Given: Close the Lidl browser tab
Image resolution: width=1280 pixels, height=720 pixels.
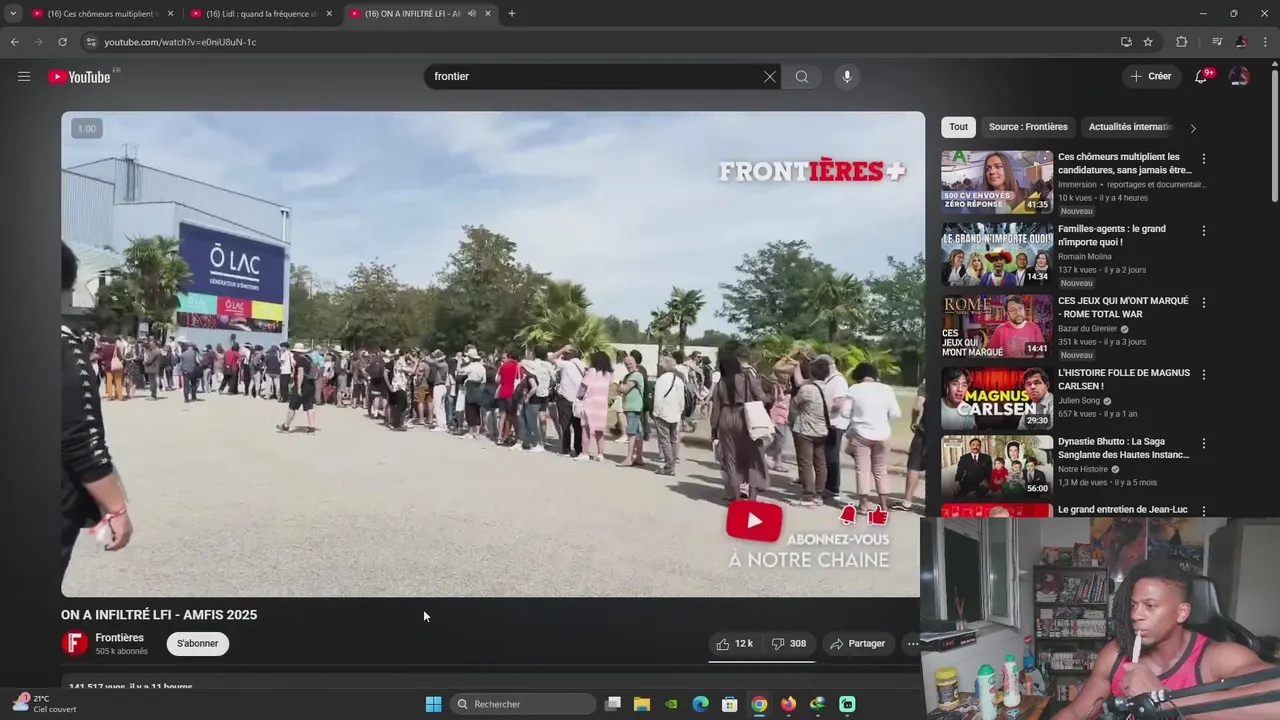Looking at the screenshot, I should 329,13.
